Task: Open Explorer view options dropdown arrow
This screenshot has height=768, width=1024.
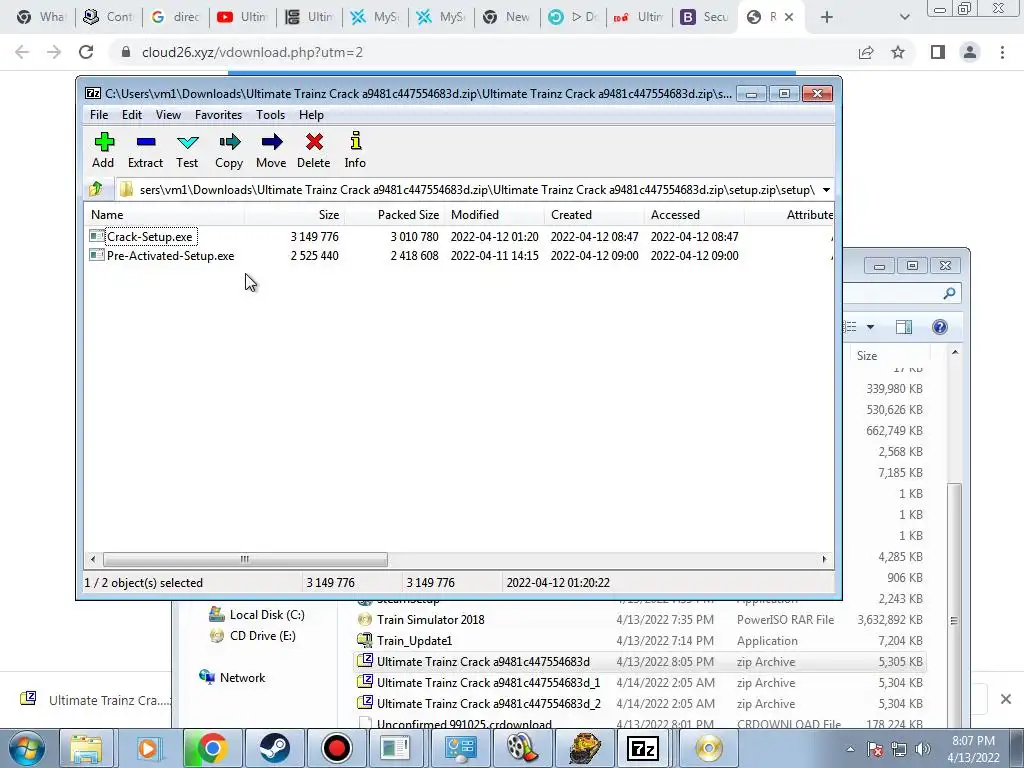Action: click(x=870, y=327)
